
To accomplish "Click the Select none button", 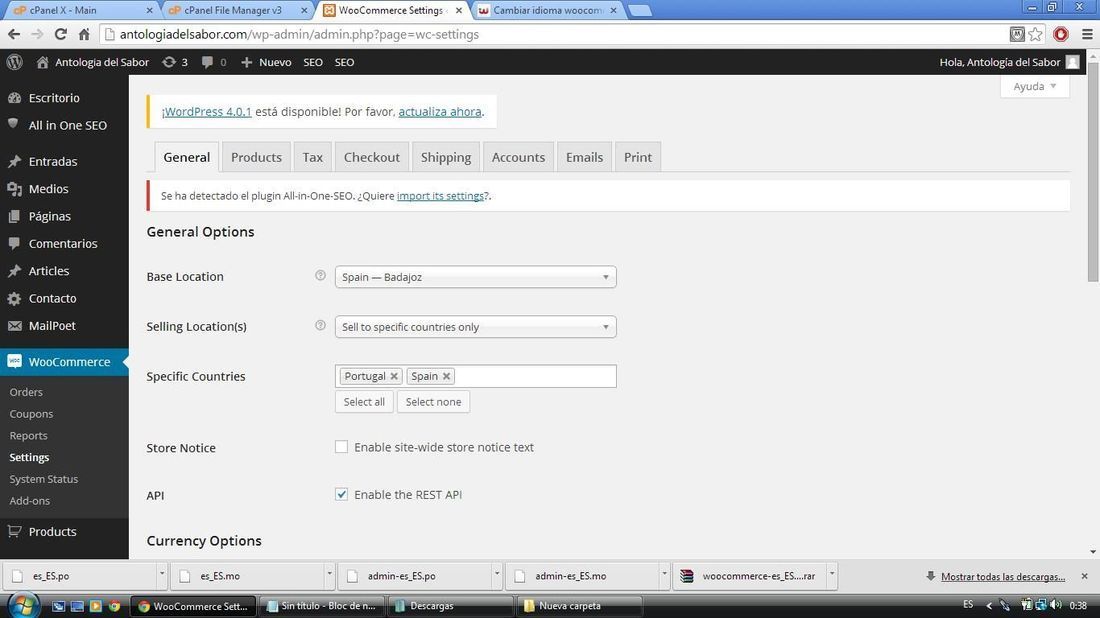I will pyautogui.click(x=434, y=402).
